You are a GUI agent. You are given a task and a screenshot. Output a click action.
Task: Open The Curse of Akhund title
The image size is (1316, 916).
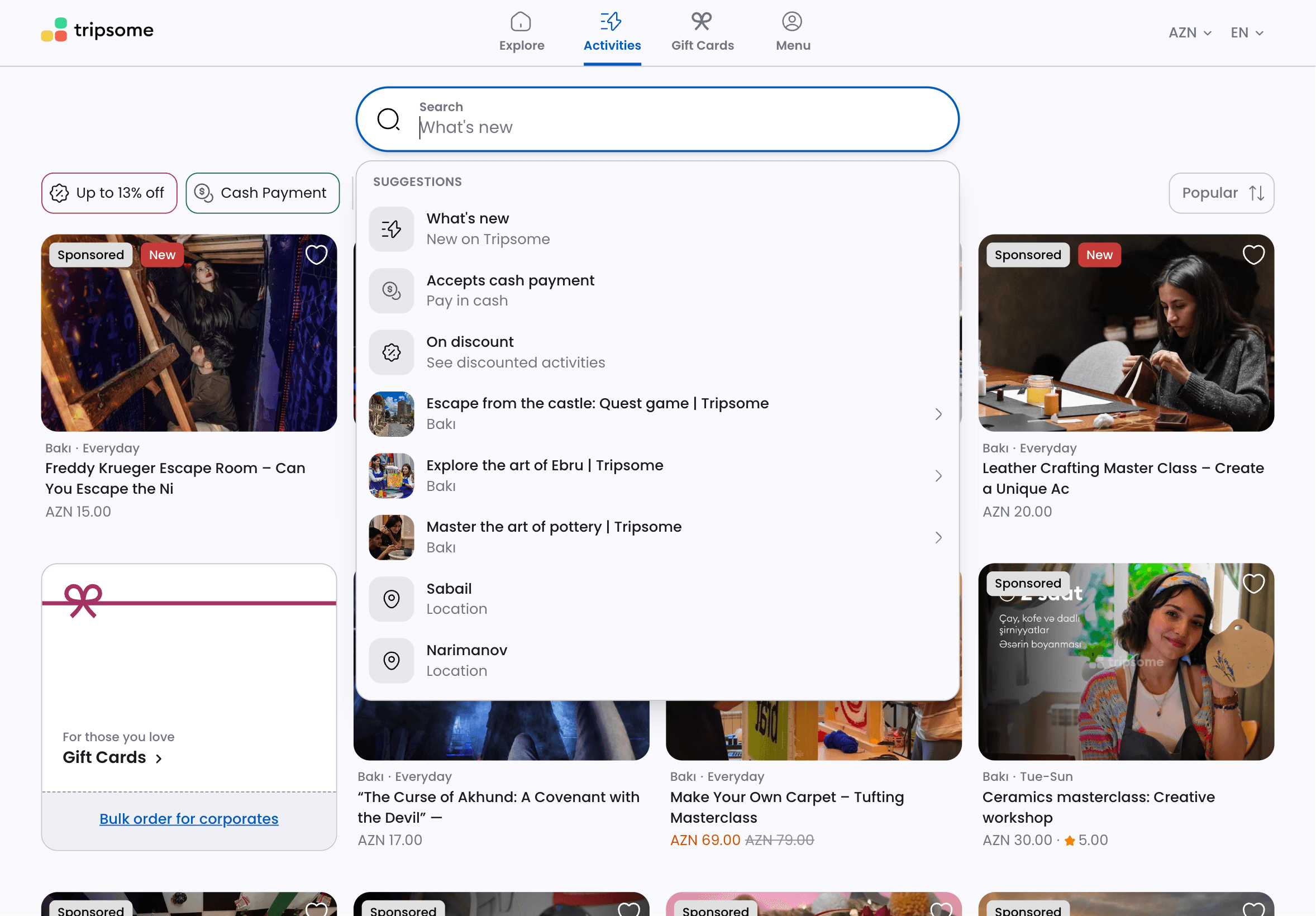(499, 807)
